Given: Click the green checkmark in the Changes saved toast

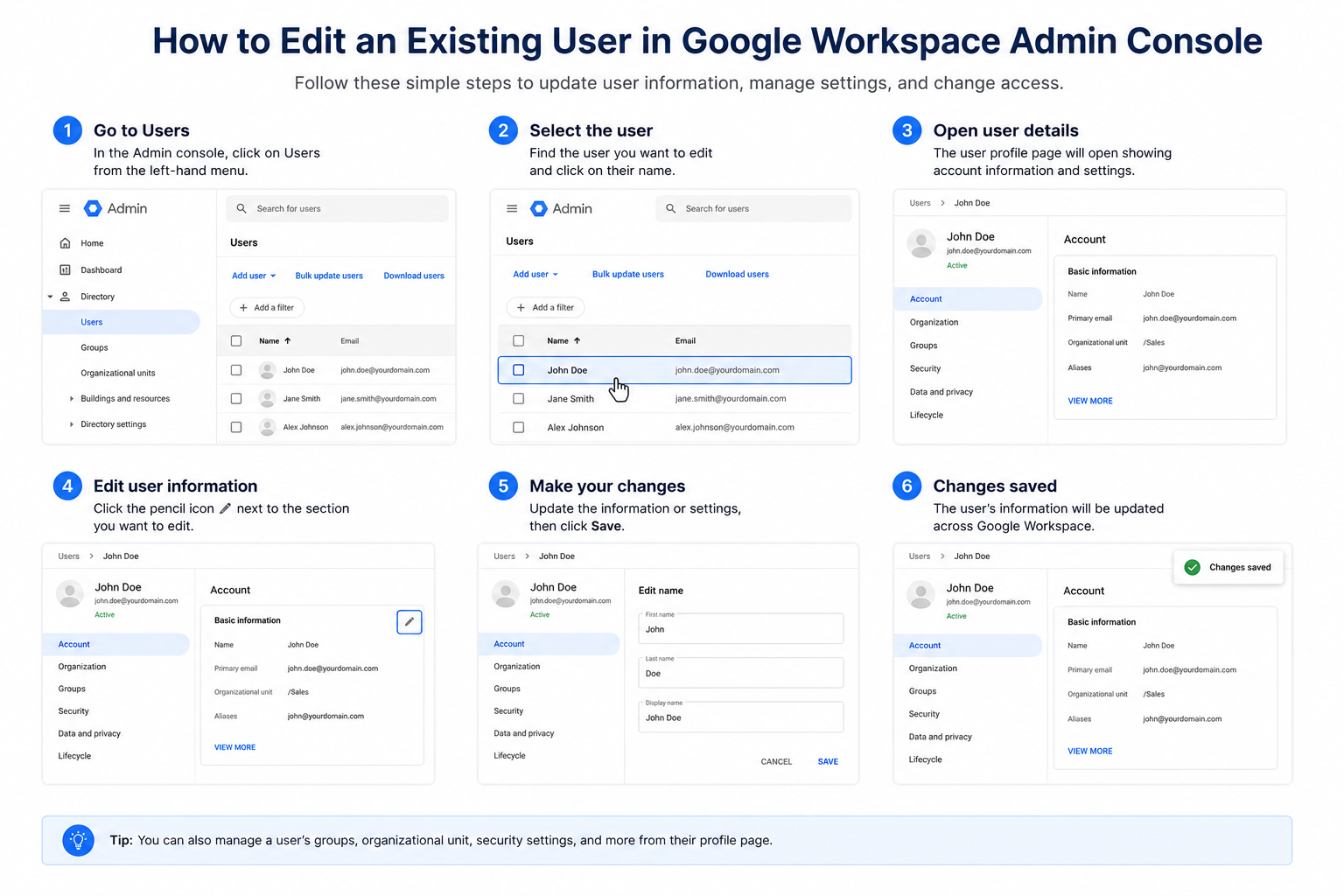Looking at the screenshot, I should pos(1193,567).
